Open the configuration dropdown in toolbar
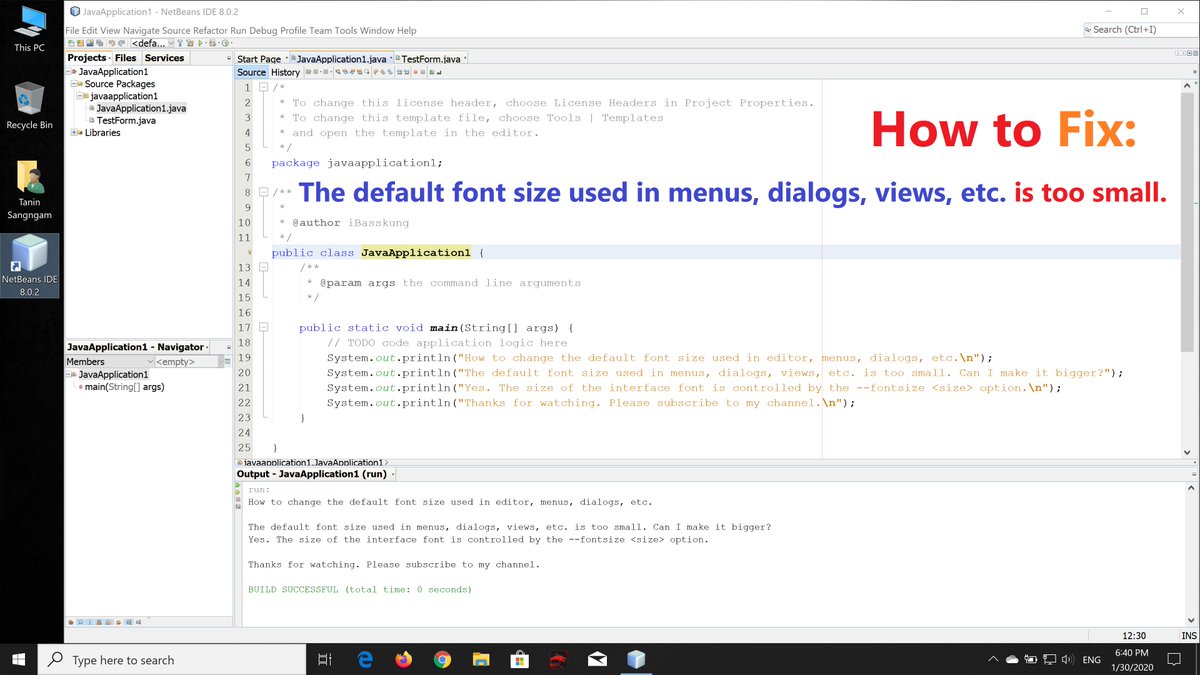1200x675 pixels. 152,43
